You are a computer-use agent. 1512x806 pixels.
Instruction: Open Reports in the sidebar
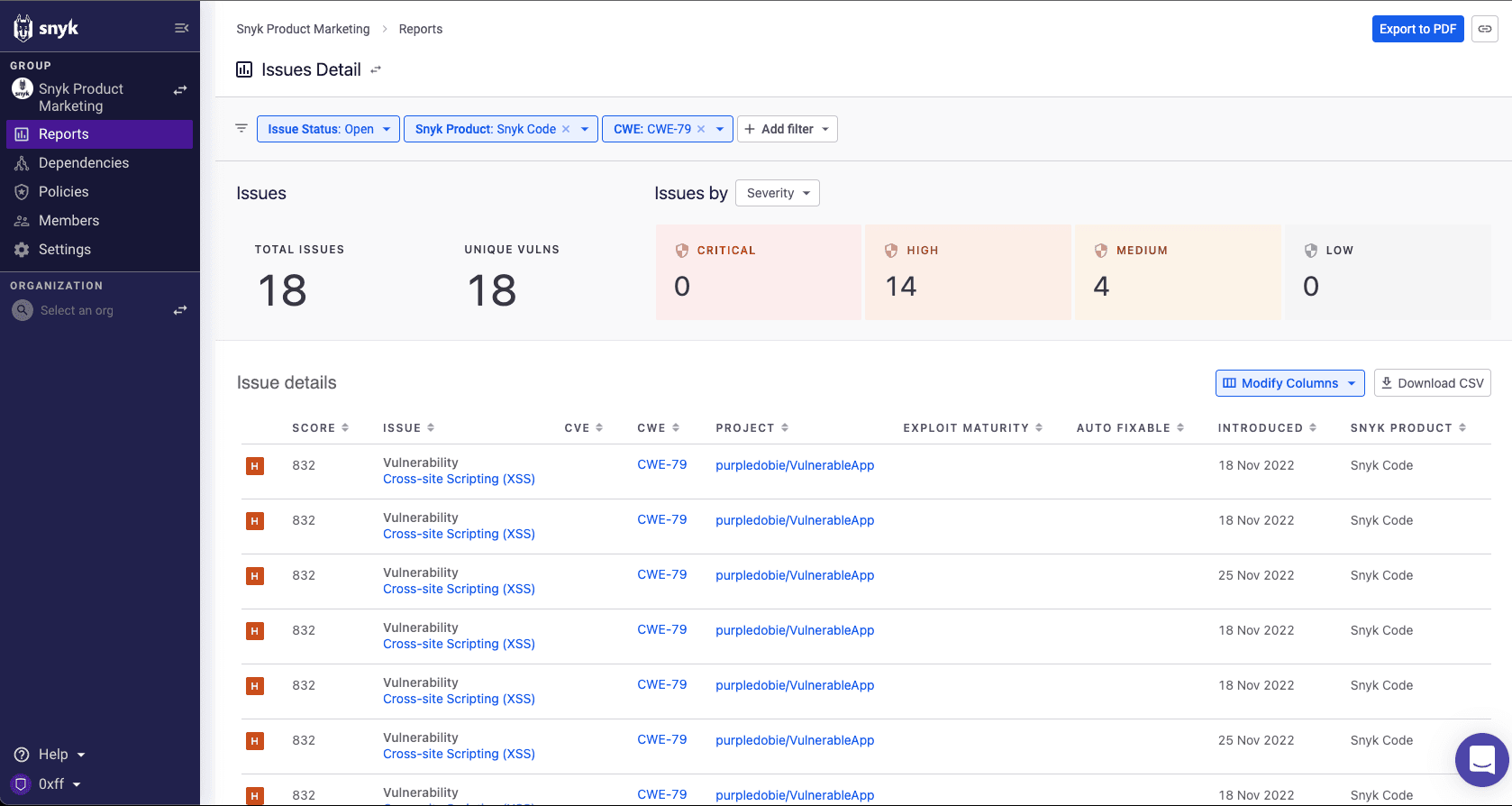99,134
